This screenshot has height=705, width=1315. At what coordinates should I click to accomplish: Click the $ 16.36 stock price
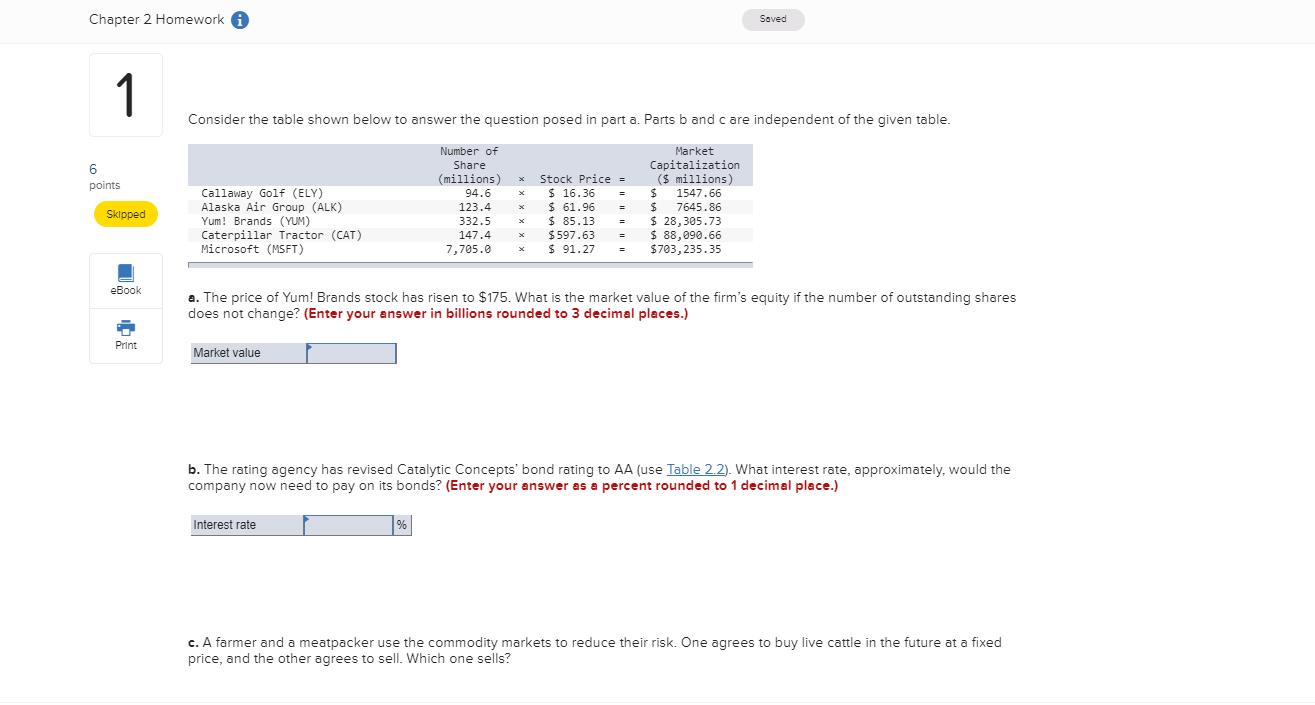pyautogui.click(x=572, y=193)
